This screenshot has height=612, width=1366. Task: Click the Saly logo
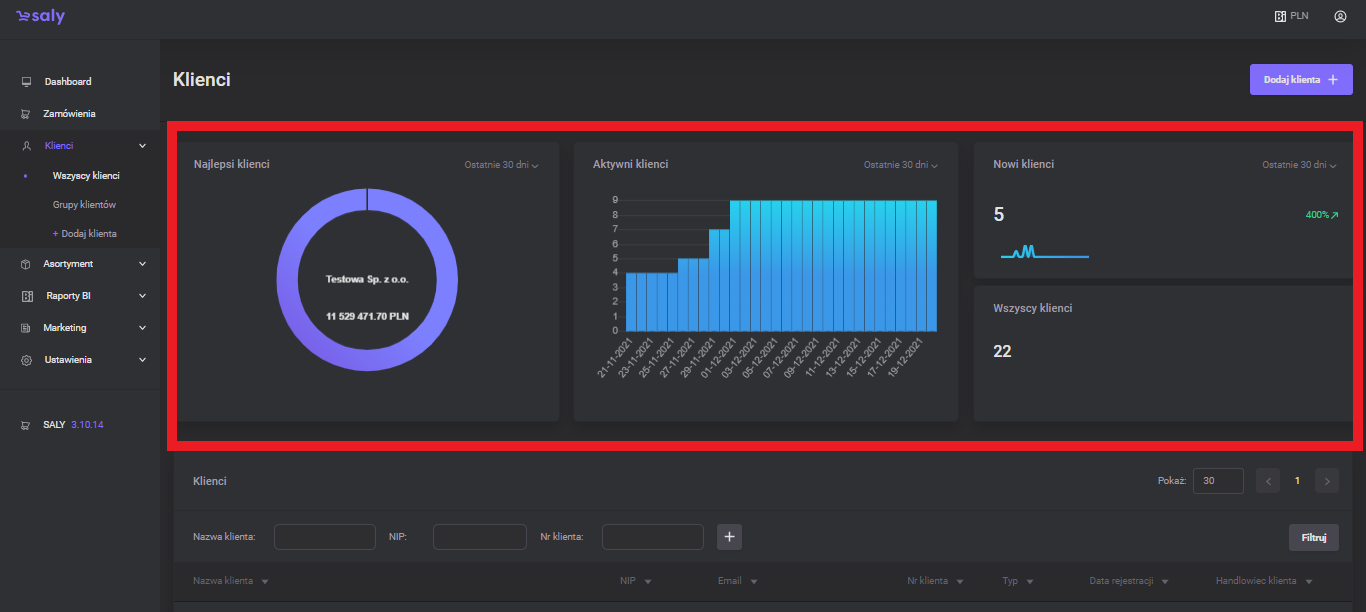tap(41, 17)
